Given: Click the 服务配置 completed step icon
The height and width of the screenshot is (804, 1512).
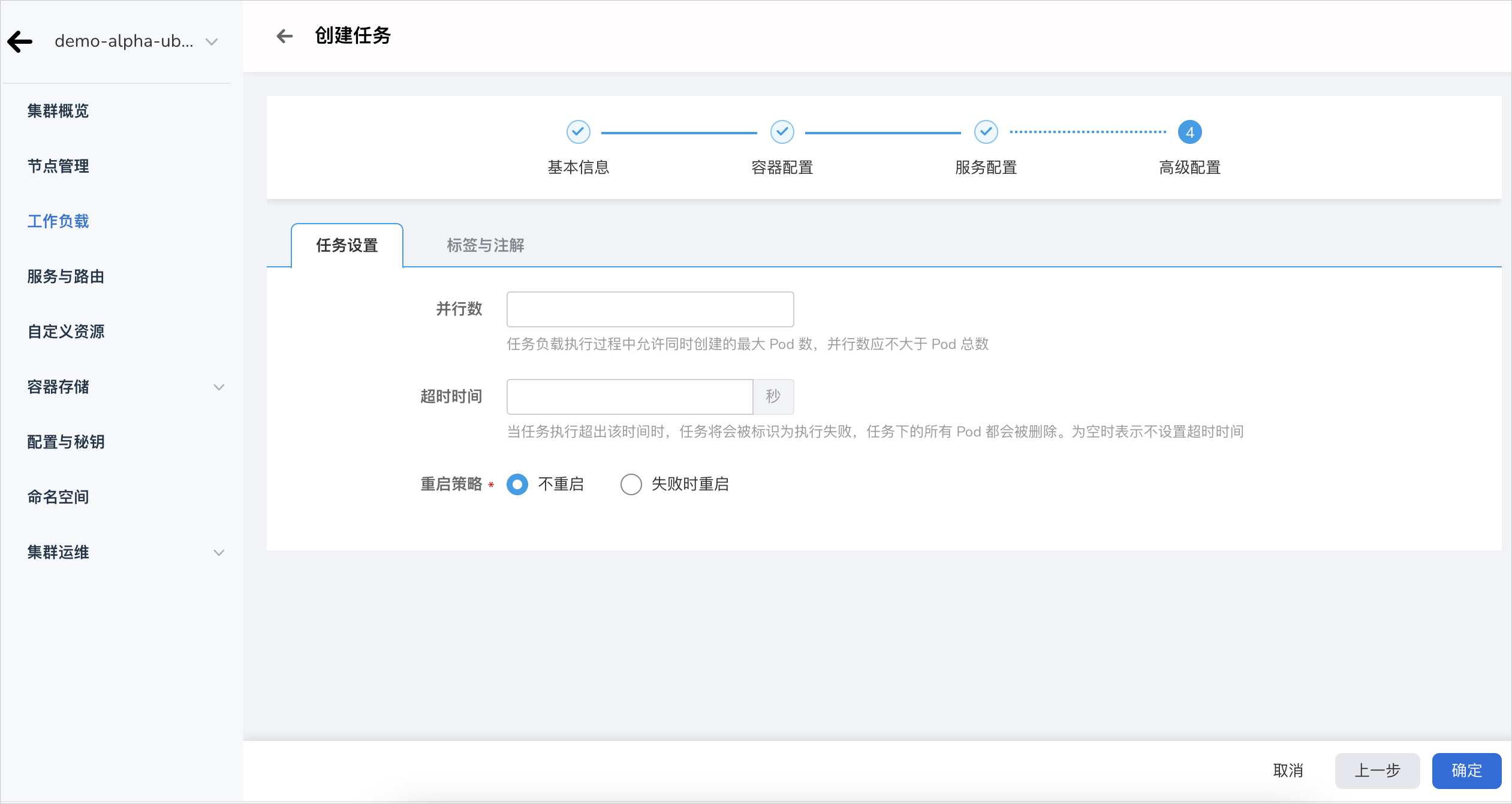Looking at the screenshot, I should (x=984, y=132).
